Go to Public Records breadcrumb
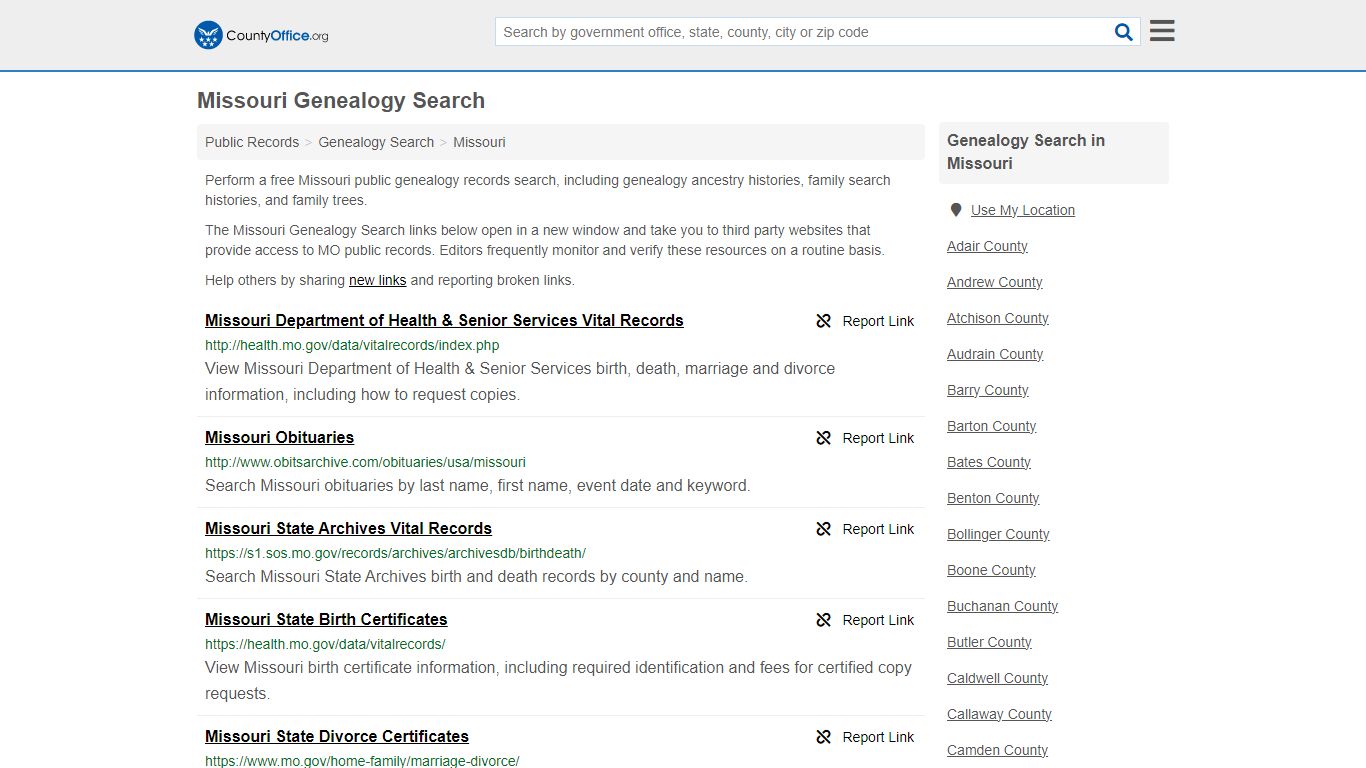Image resolution: width=1366 pixels, height=768 pixels. [252, 142]
